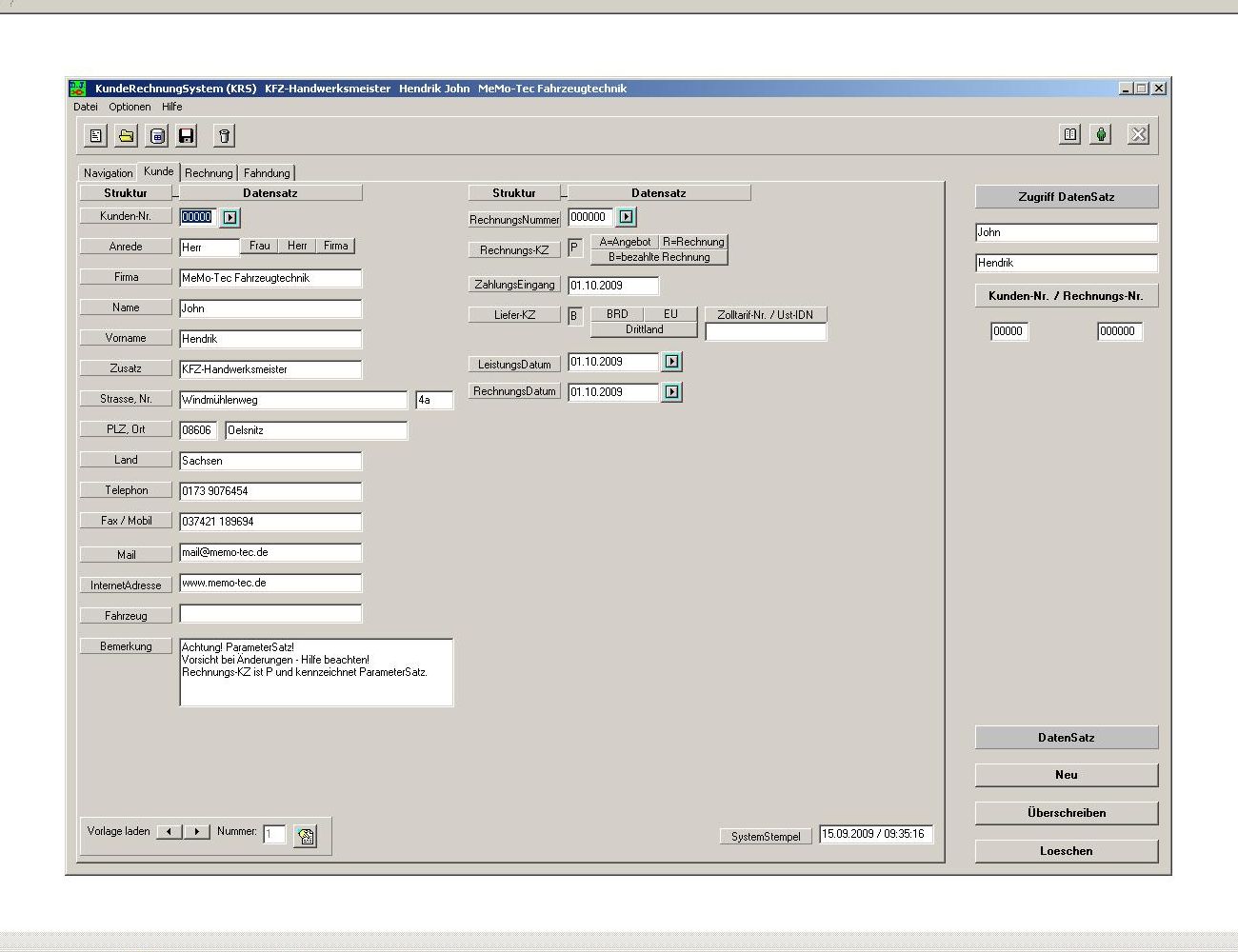1238x952 pixels.
Task: Click the SystemStempel button
Action: tap(766, 837)
